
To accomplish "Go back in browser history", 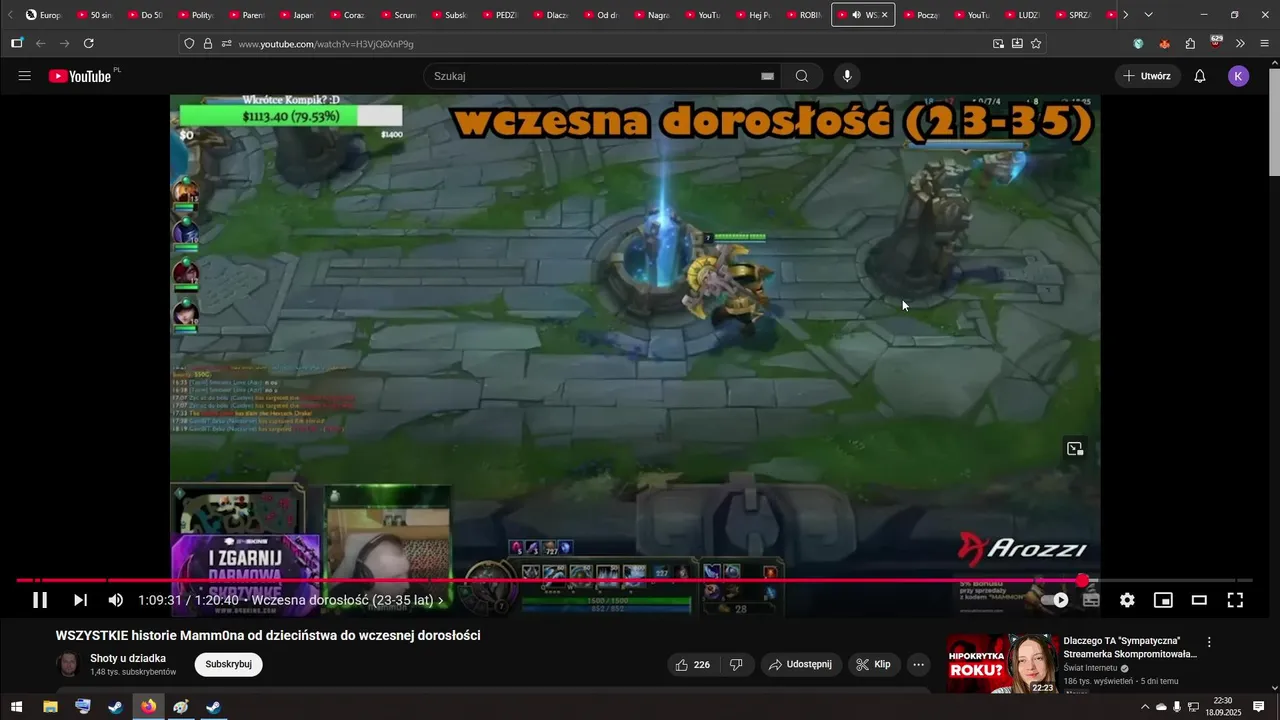I will [x=40, y=43].
